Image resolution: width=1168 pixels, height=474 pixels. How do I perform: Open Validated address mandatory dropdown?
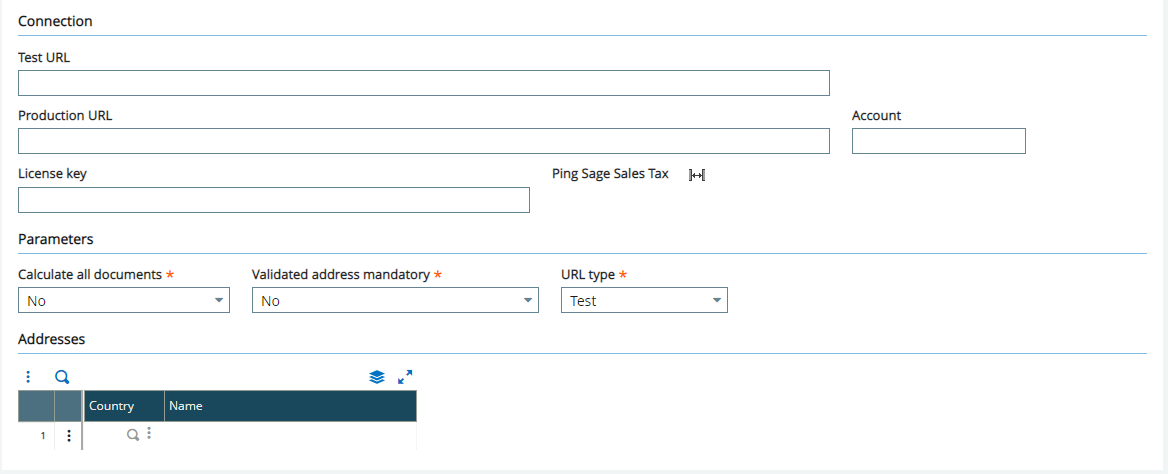(x=395, y=300)
